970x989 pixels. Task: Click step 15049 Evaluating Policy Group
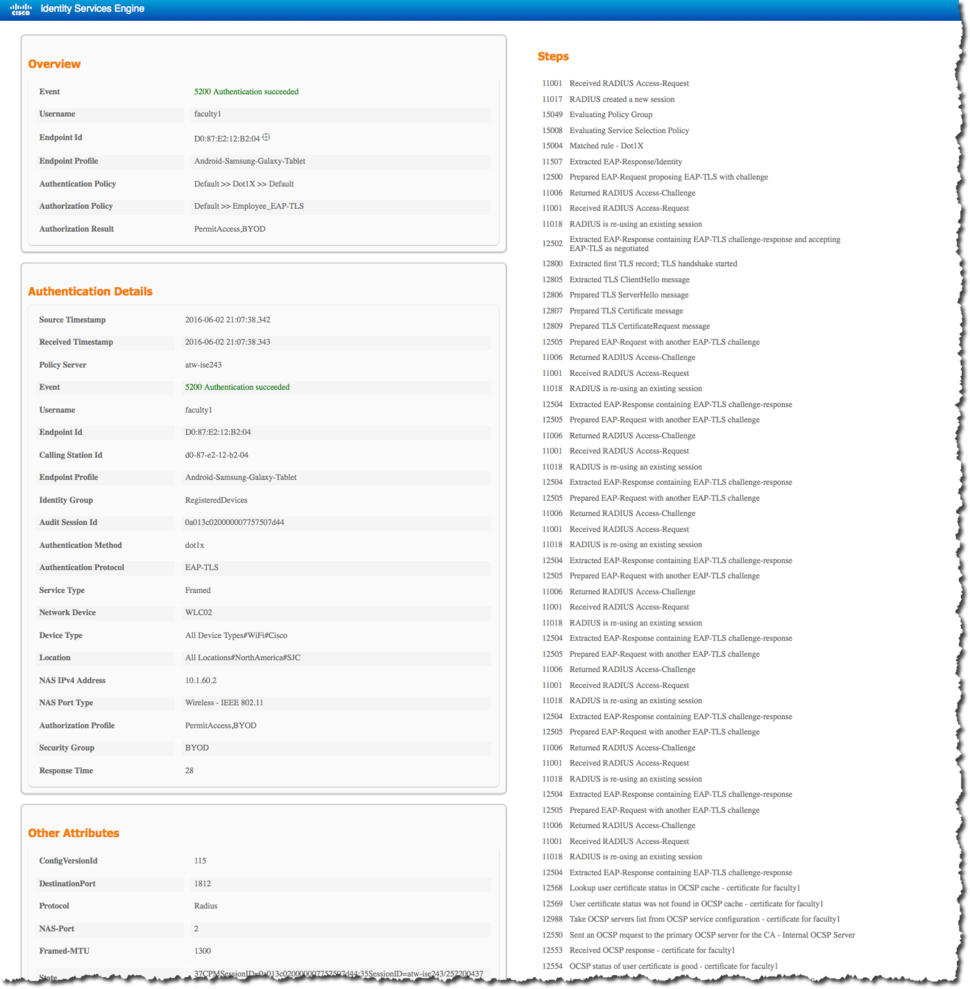597,115
